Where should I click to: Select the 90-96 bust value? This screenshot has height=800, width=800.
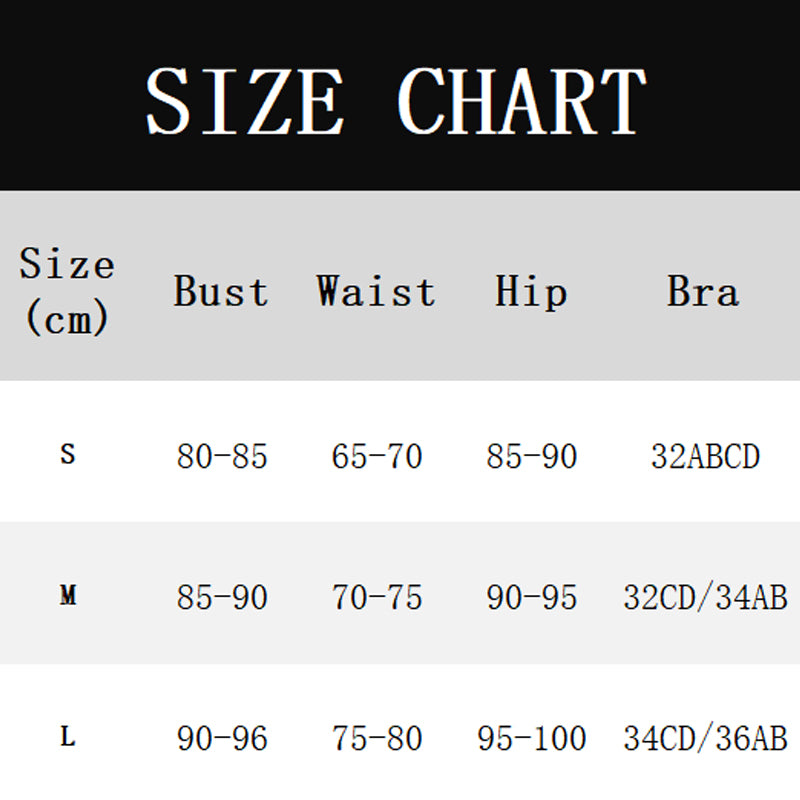click(x=222, y=738)
